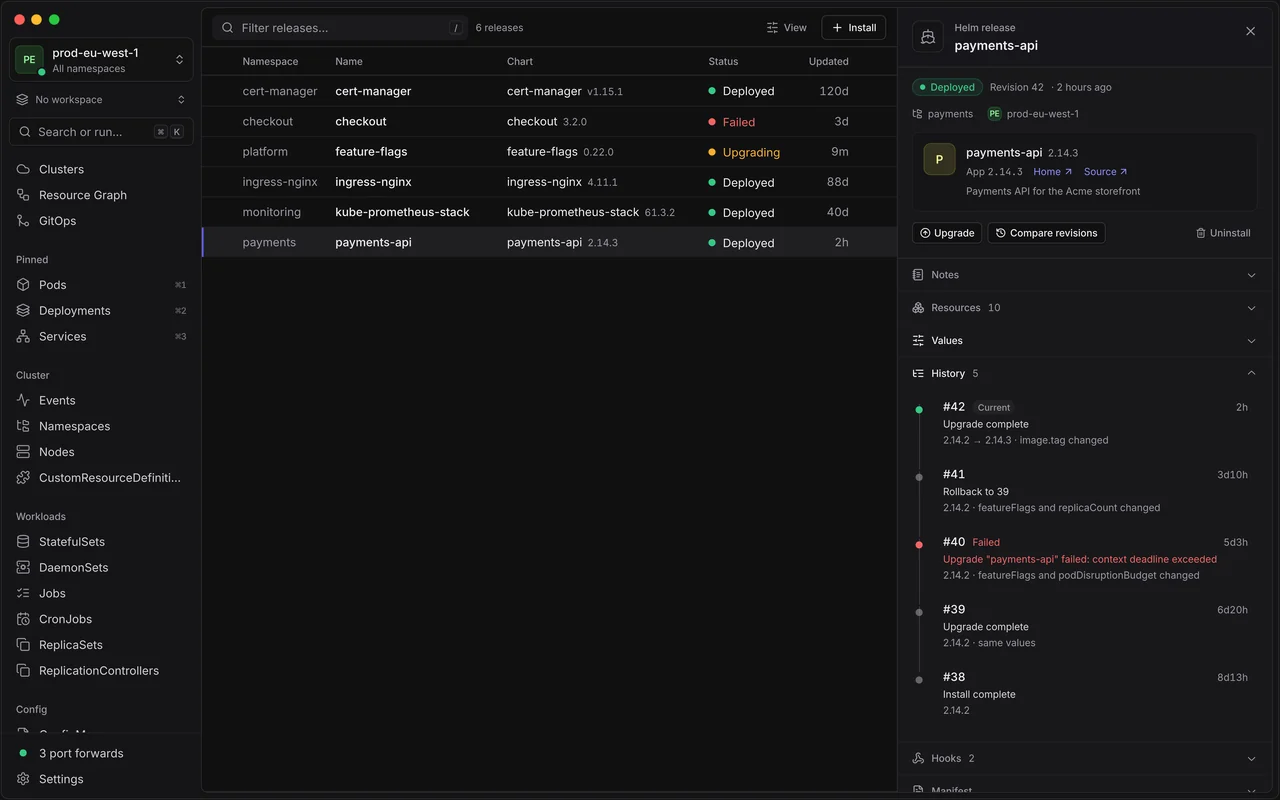Sort by Status column header

point(723,62)
